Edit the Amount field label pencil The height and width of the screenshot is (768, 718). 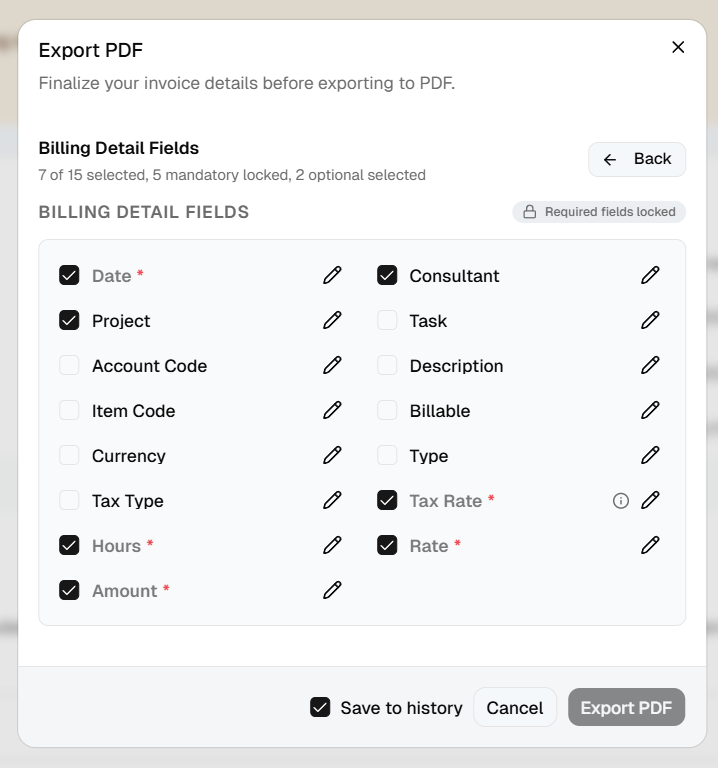point(332,591)
